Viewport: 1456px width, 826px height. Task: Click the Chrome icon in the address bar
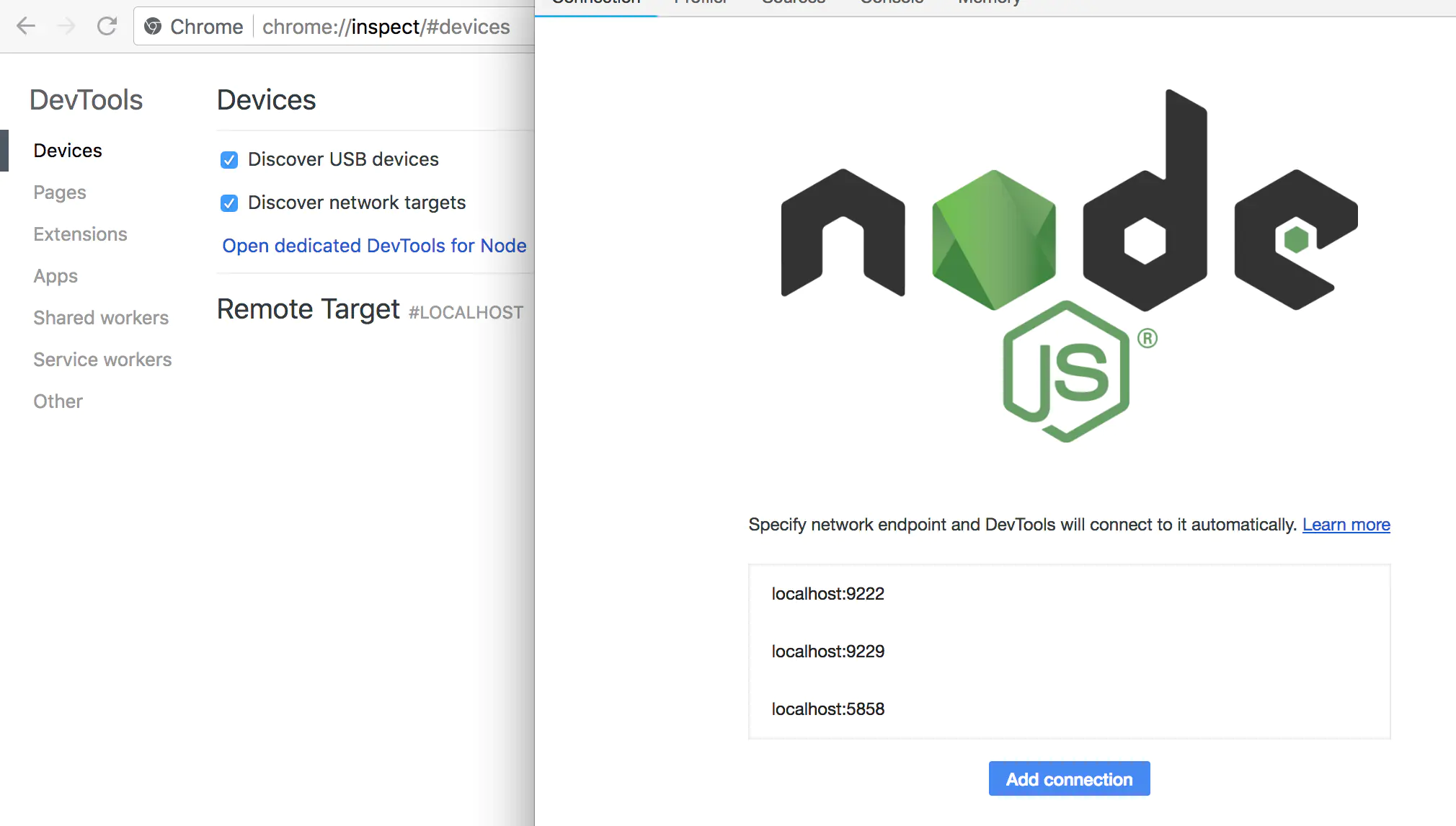153,27
